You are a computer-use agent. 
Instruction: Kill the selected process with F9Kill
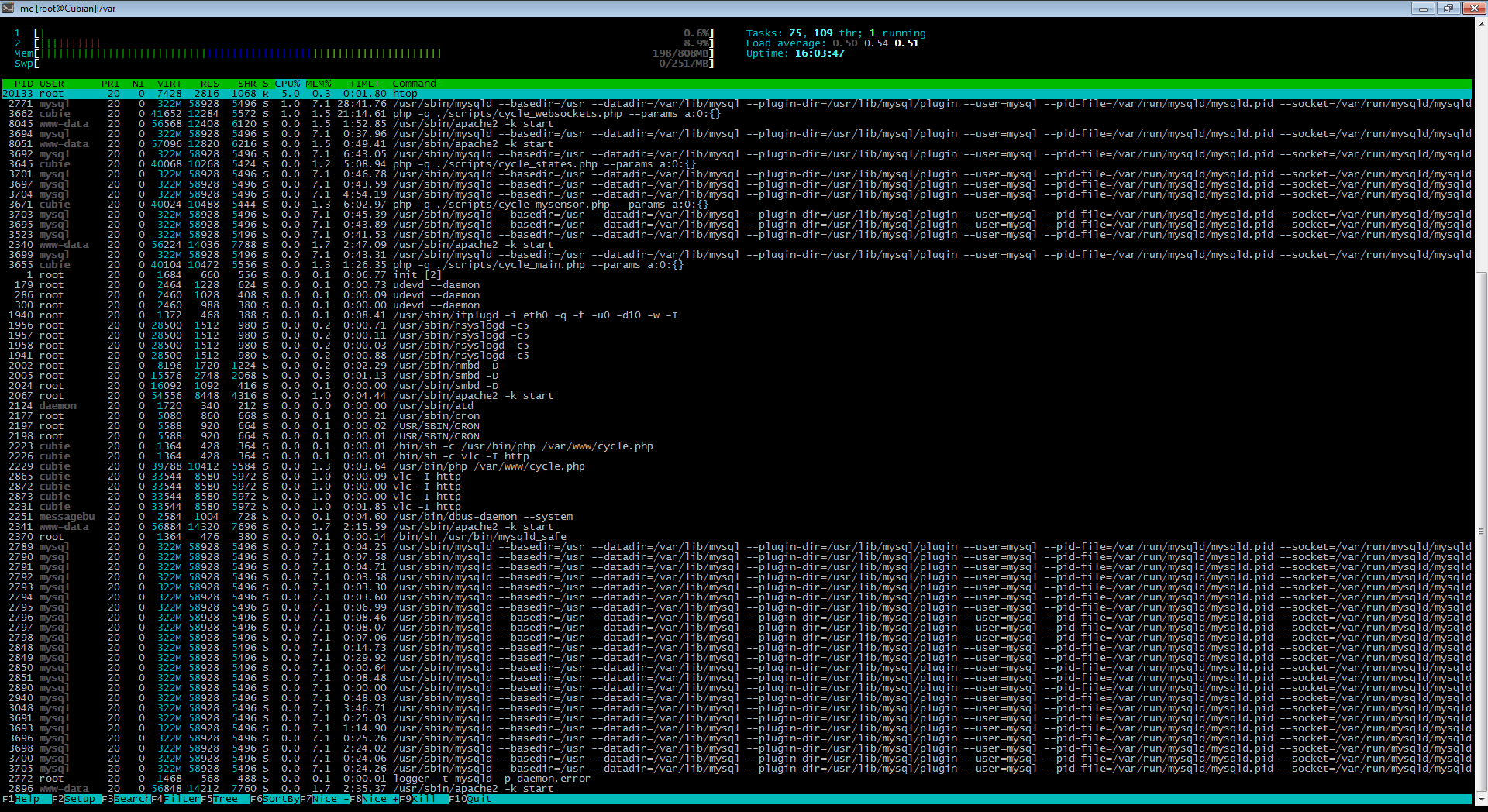point(422,799)
